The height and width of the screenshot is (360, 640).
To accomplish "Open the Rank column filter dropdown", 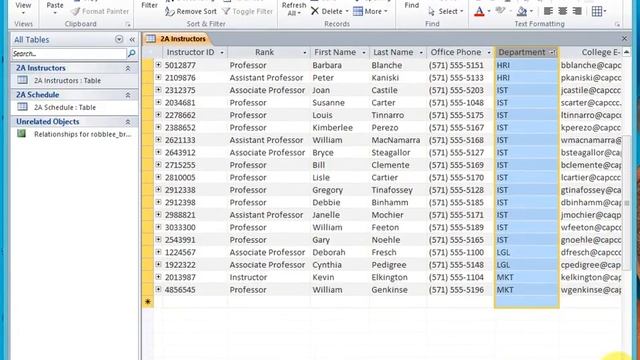I will pos(304,53).
